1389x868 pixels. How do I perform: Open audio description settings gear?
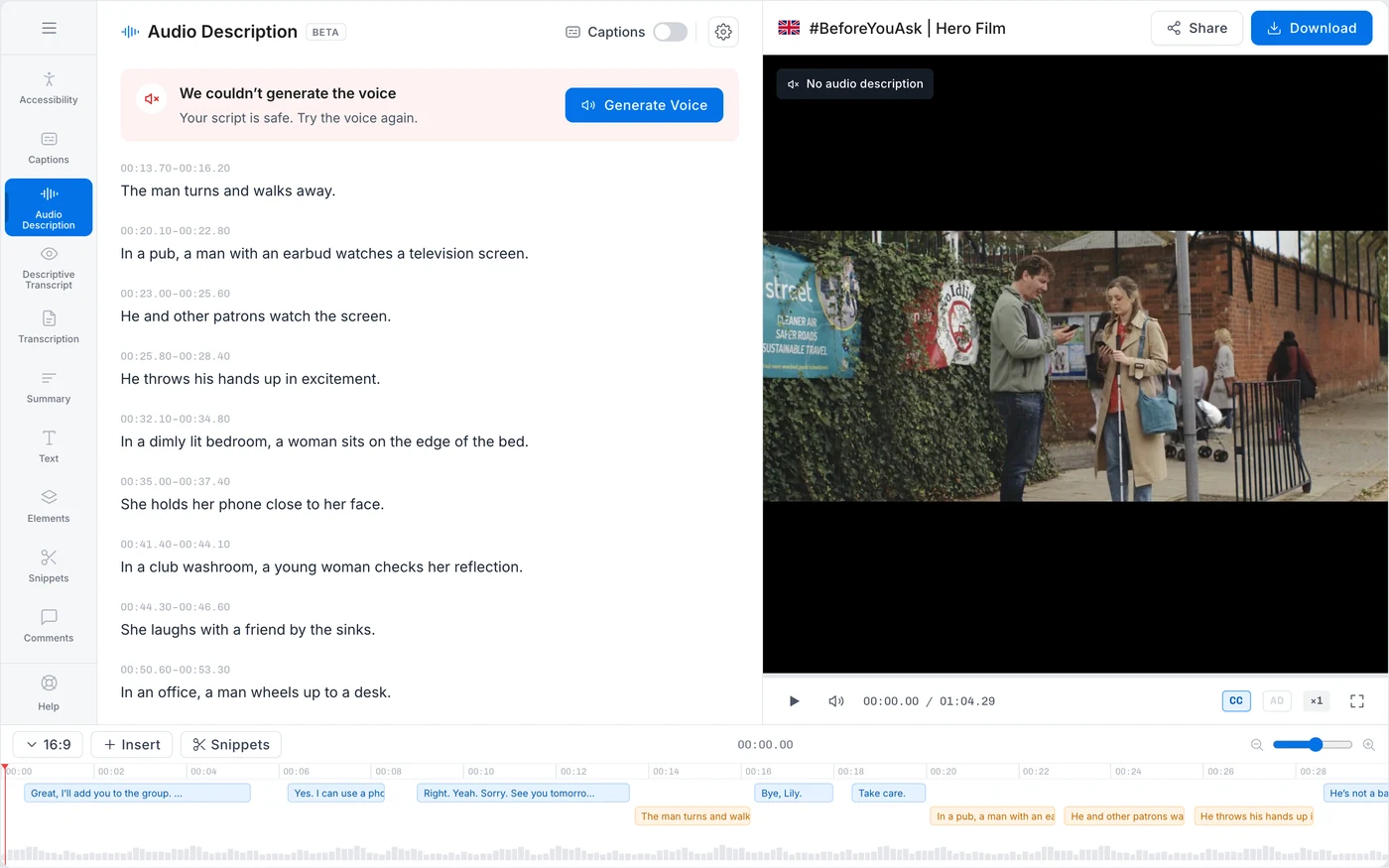pyautogui.click(x=723, y=32)
